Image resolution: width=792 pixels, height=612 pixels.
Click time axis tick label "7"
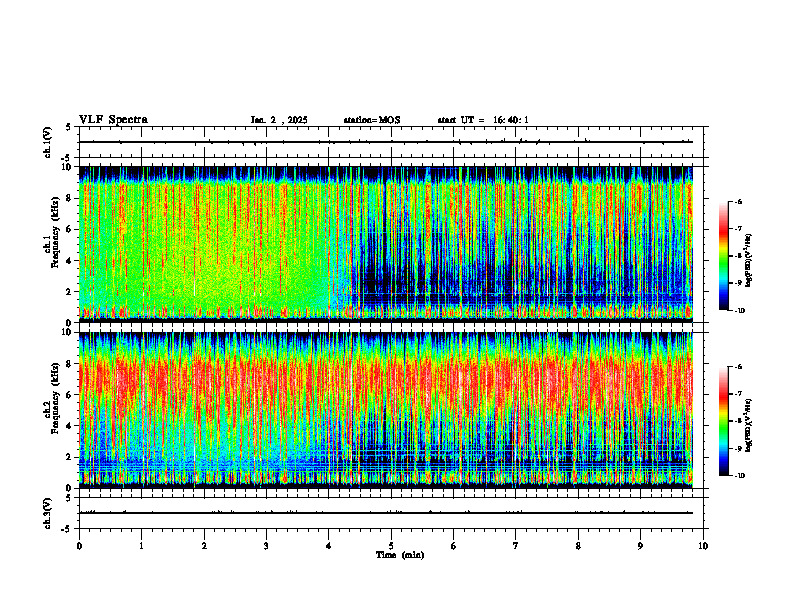(x=516, y=546)
